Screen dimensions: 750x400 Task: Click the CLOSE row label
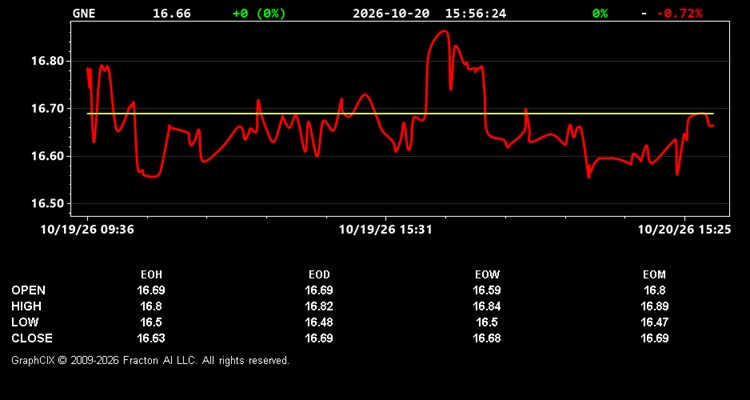point(32,338)
